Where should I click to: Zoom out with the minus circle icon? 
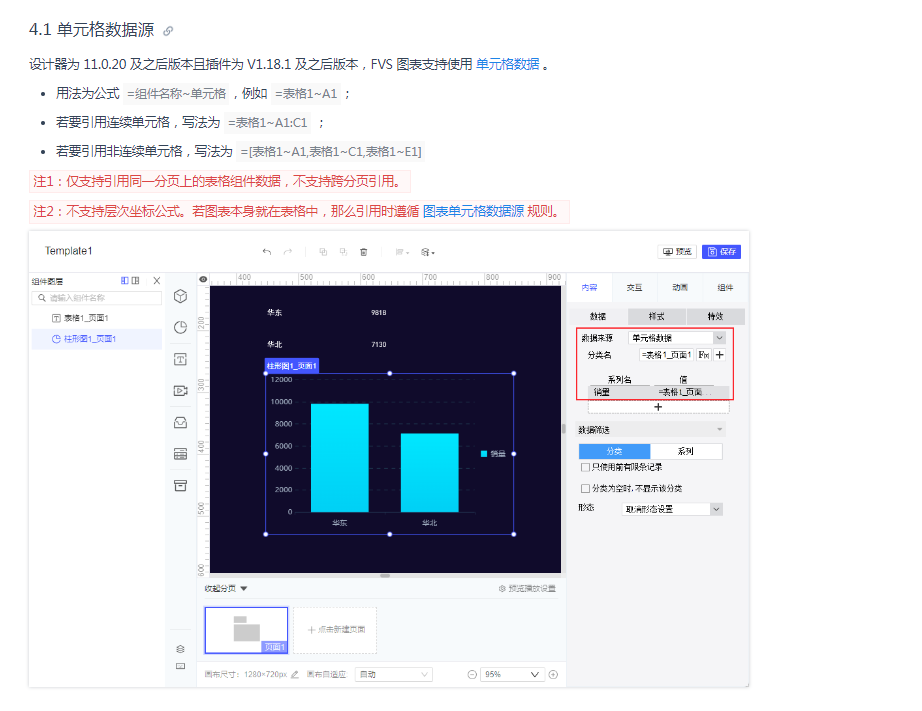(472, 675)
